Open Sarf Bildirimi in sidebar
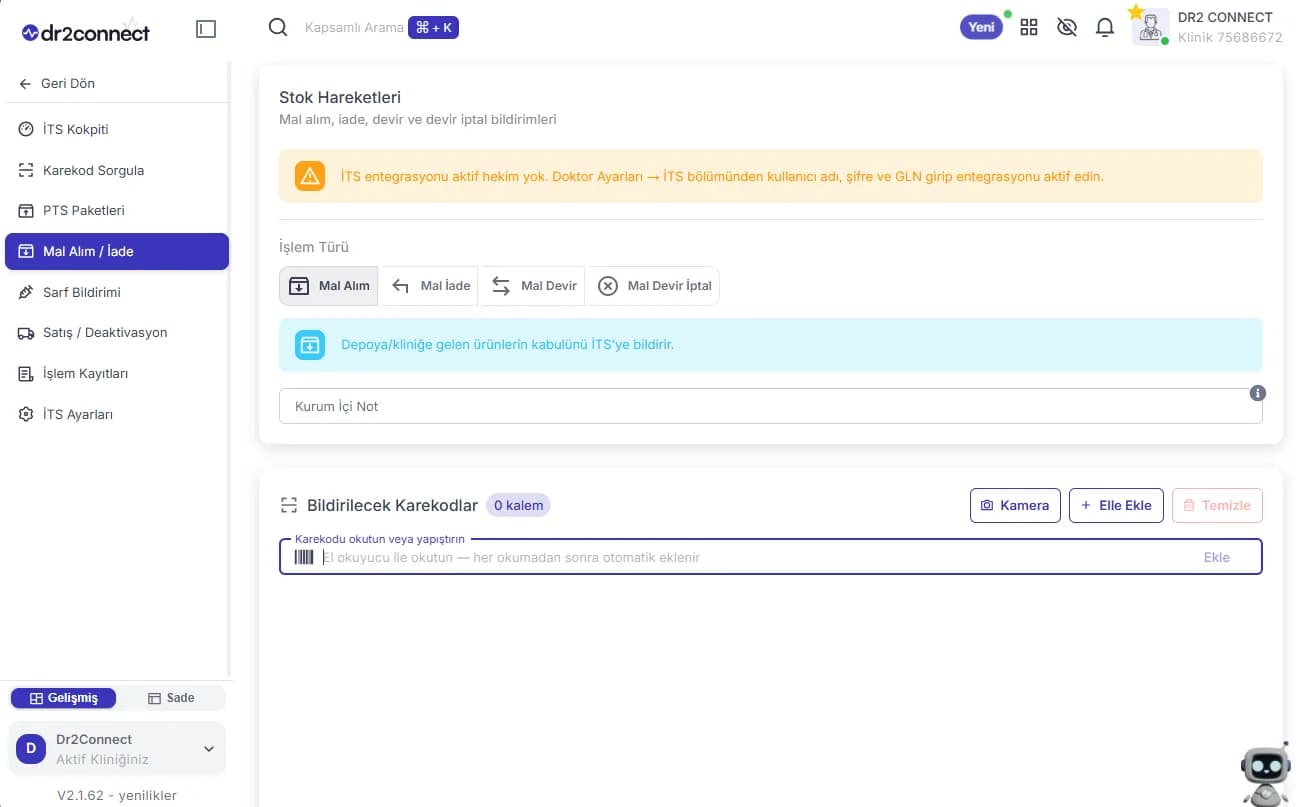Image resolution: width=1304 pixels, height=807 pixels. (116, 292)
